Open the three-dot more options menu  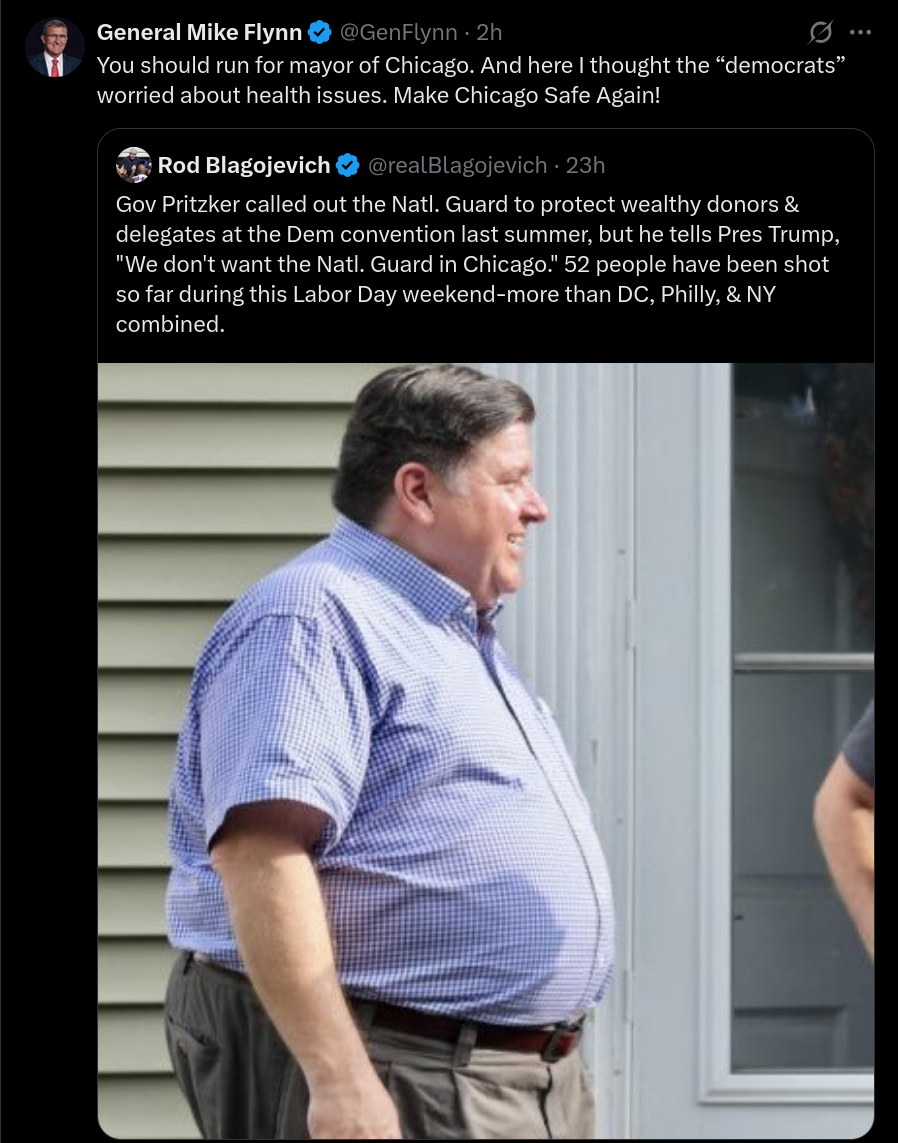[x=860, y=32]
